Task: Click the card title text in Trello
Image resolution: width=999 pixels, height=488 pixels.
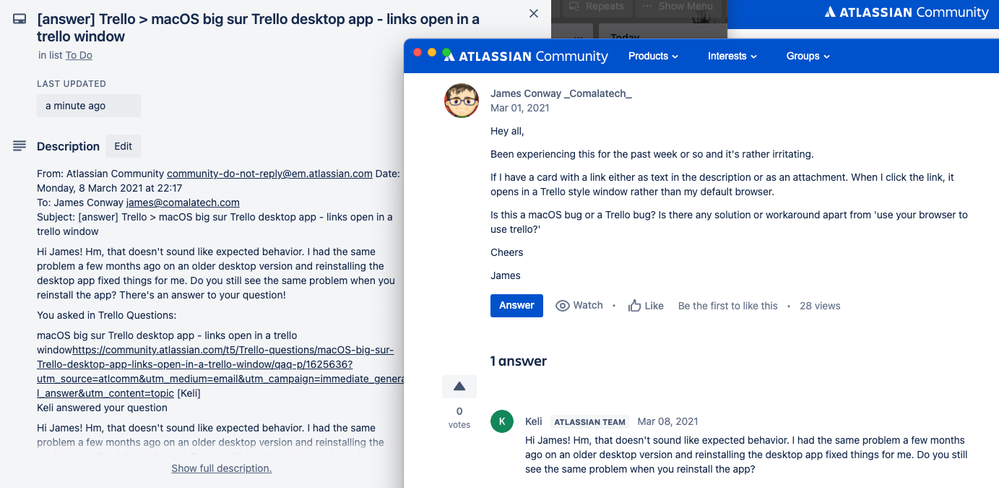Action: pyautogui.click(x=258, y=27)
